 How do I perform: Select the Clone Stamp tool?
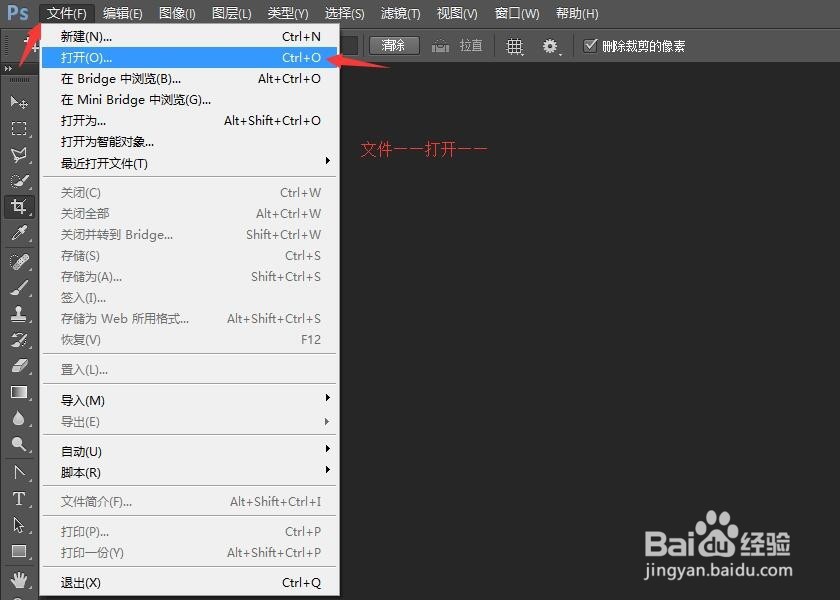pos(20,313)
